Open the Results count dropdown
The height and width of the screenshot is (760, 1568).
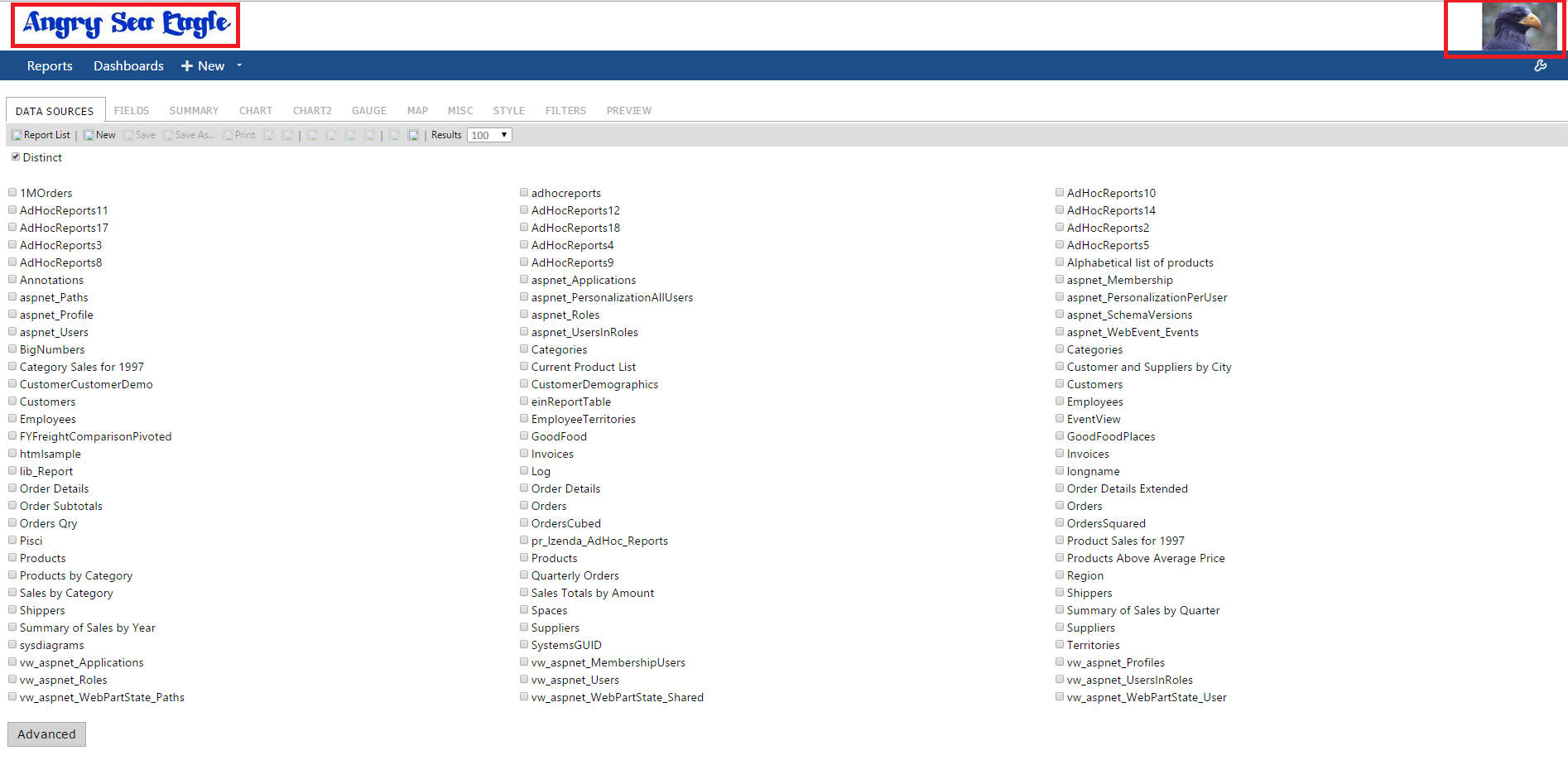[489, 135]
